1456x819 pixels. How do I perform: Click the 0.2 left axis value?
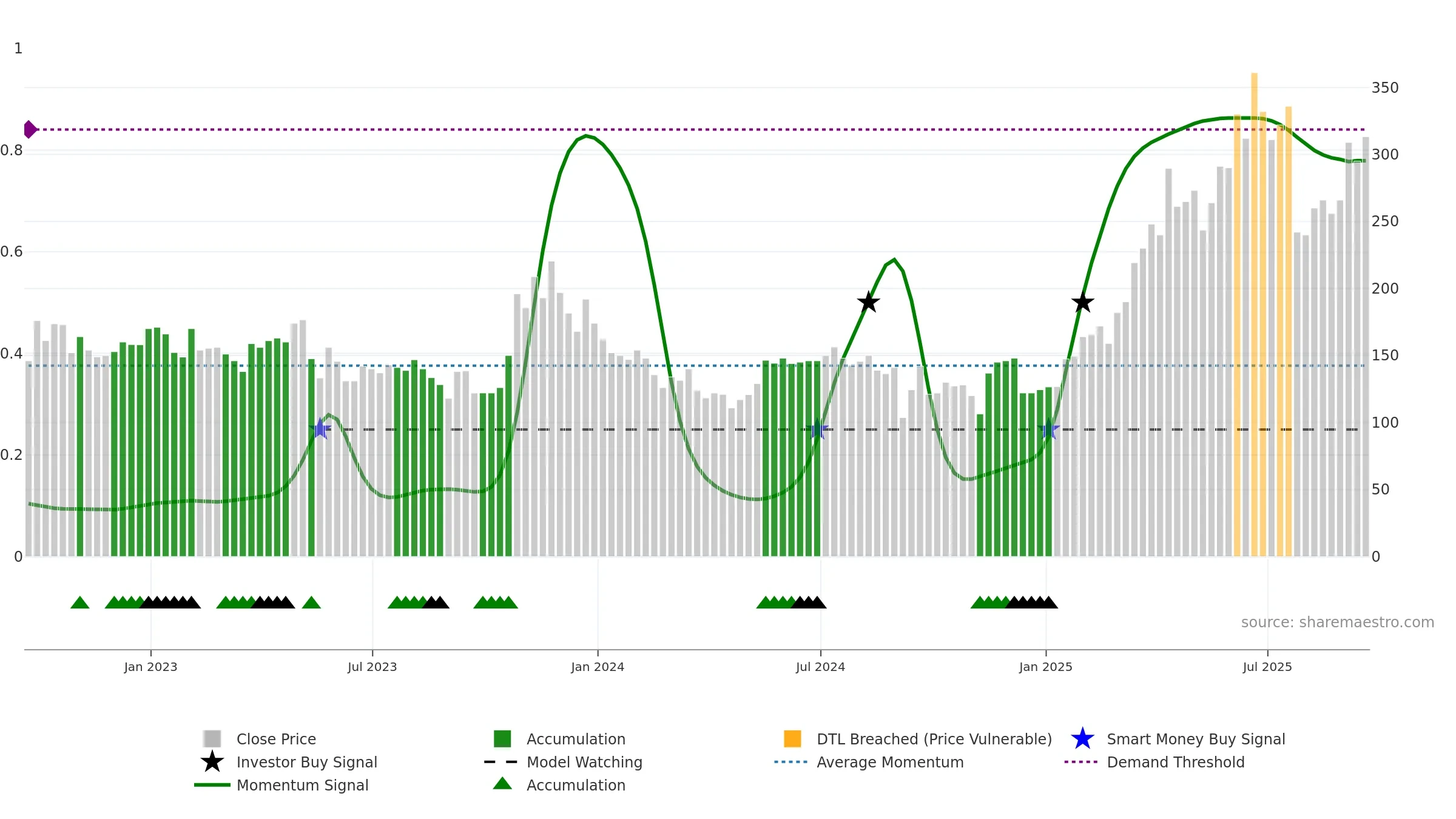12,455
